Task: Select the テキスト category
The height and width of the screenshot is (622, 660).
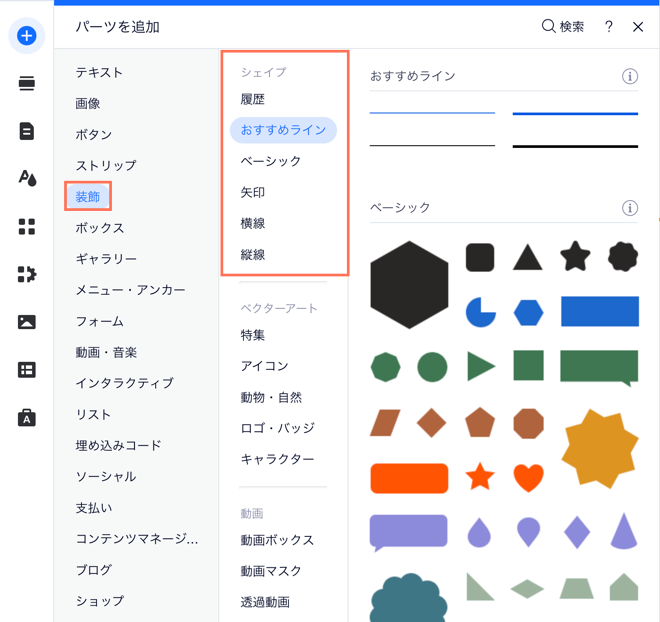Action: coord(99,72)
